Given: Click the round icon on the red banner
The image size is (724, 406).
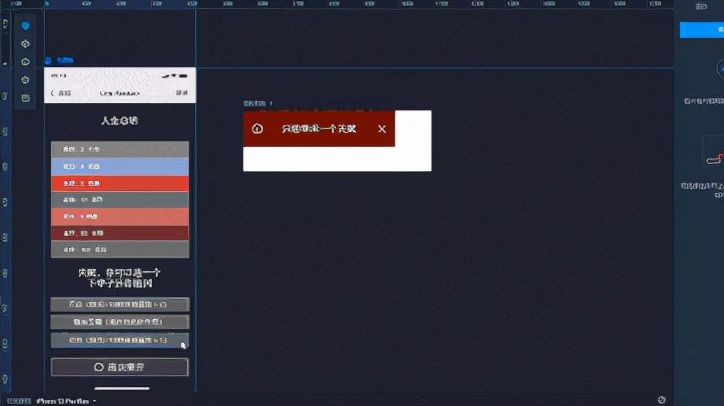Looking at the screenshot, I should pos(257,128).
